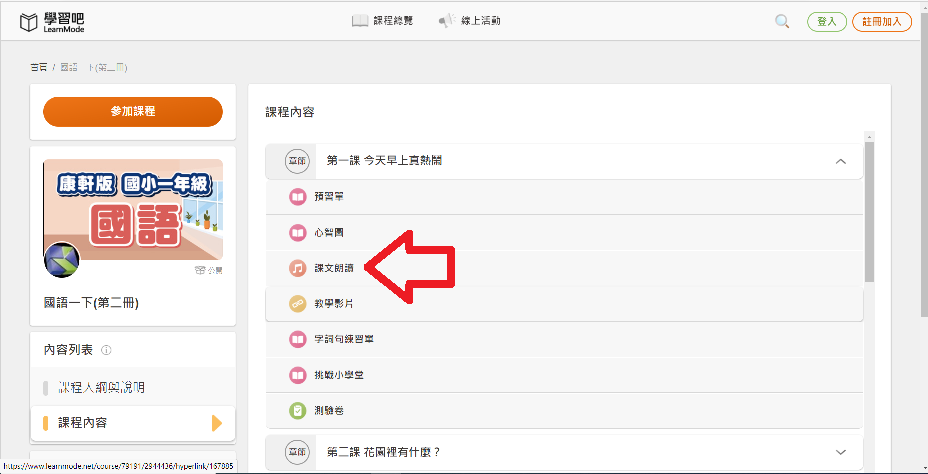This screenshot has height=474, width=928.
Task: Click the LearnMode logo icon
Action: point(29,22)
